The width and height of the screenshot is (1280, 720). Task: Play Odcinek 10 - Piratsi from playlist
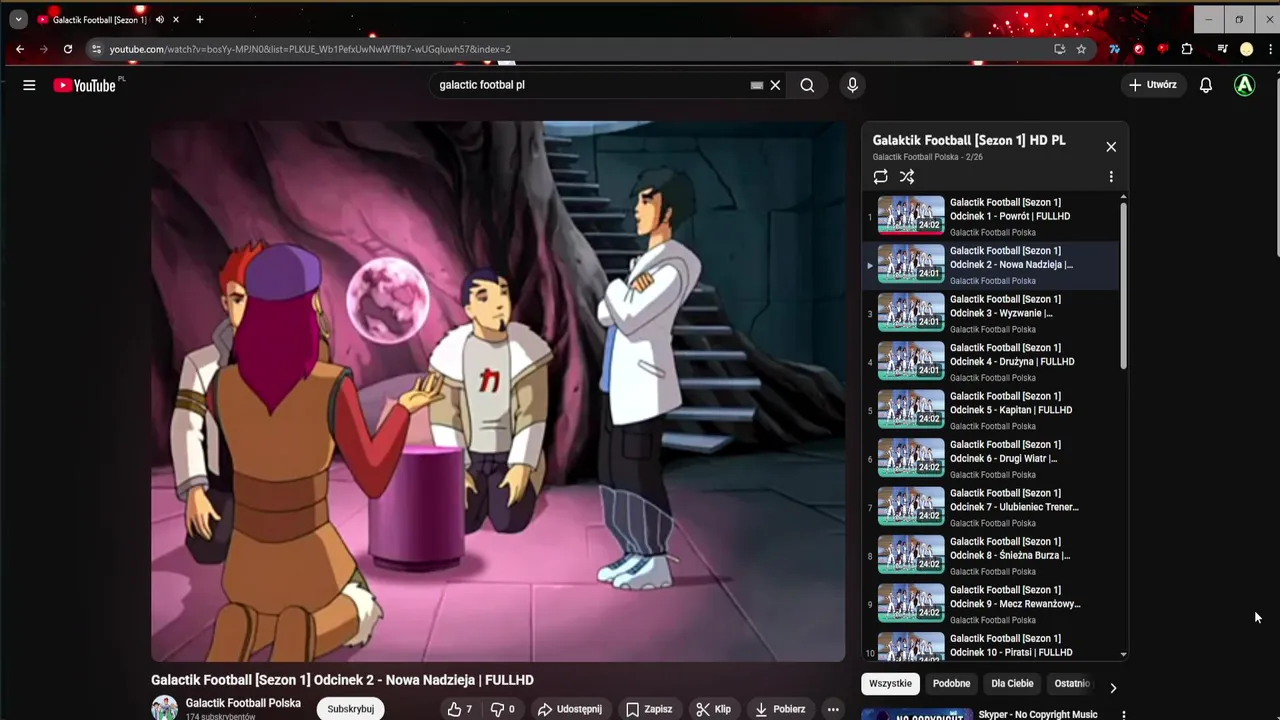click(990, 645)
